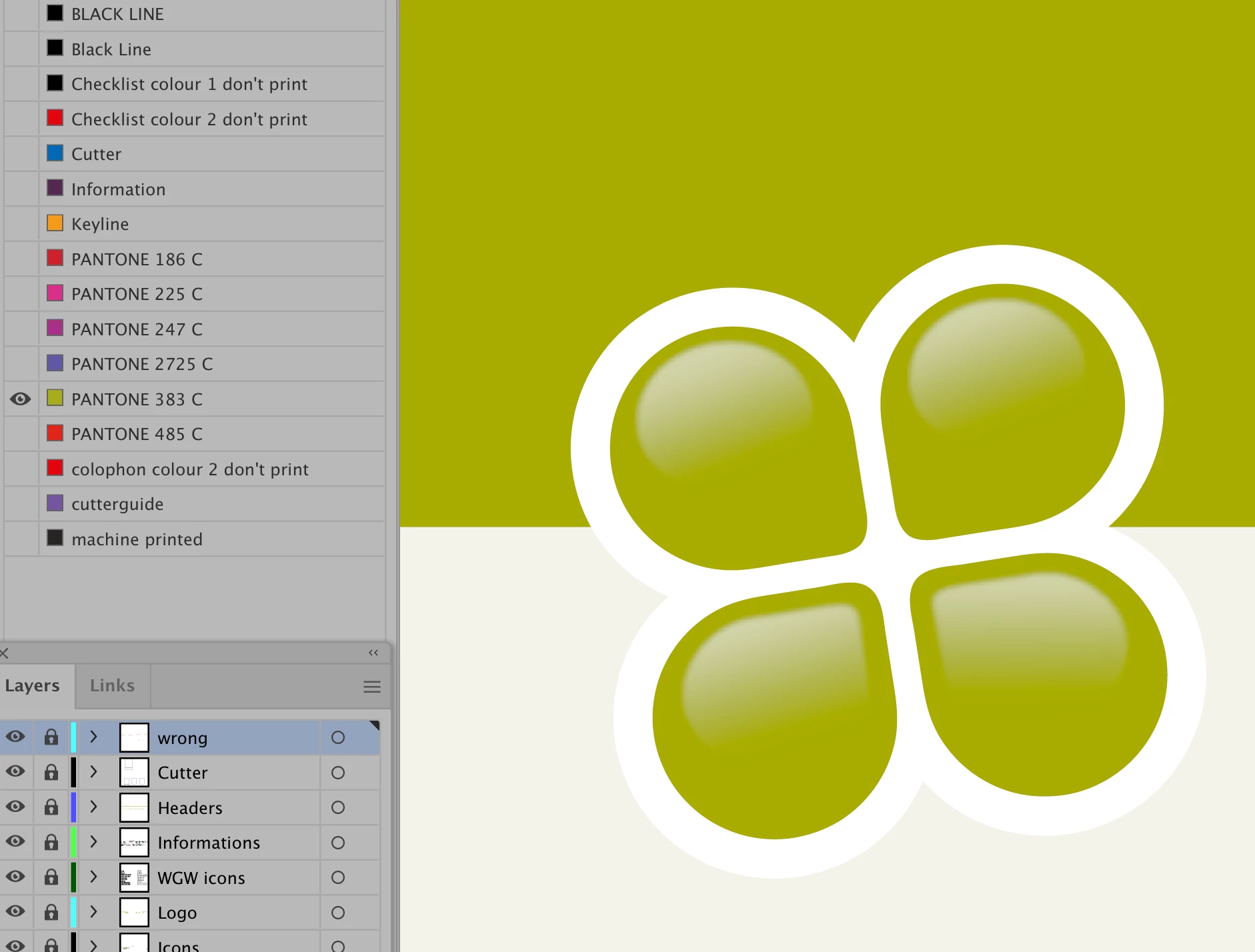This screenshot has width=1255, height=952.
Task: Switch to the Links tab
Action: click(x=112, y=685)
